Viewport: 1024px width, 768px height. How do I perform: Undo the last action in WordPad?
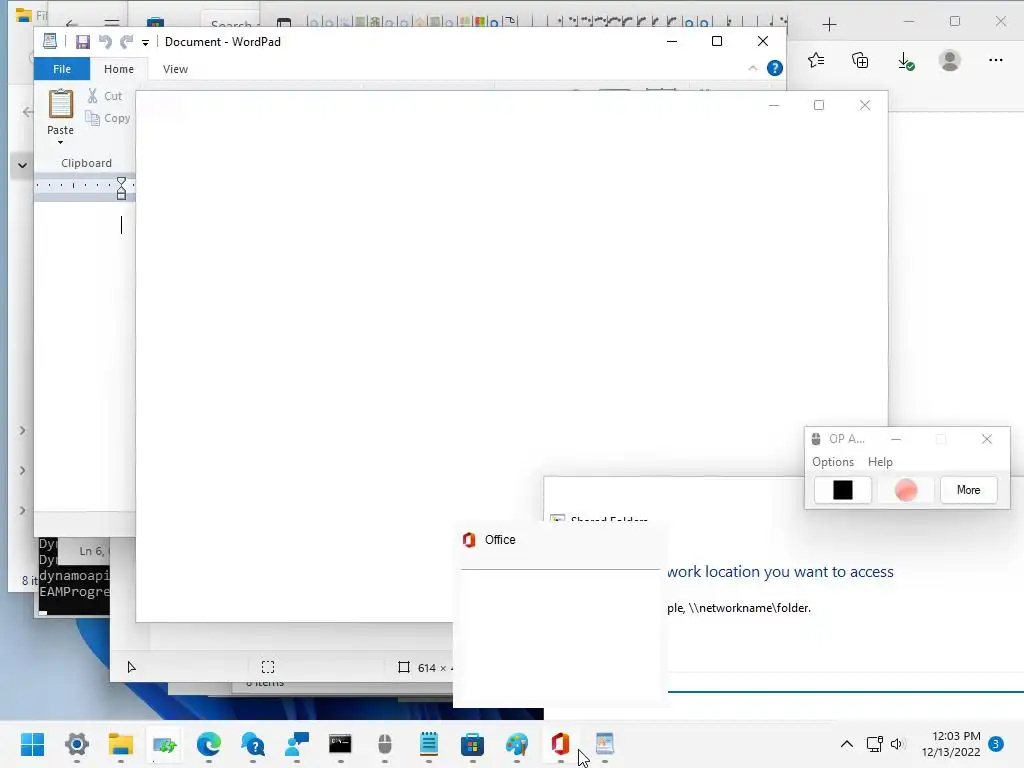(104, 42)
